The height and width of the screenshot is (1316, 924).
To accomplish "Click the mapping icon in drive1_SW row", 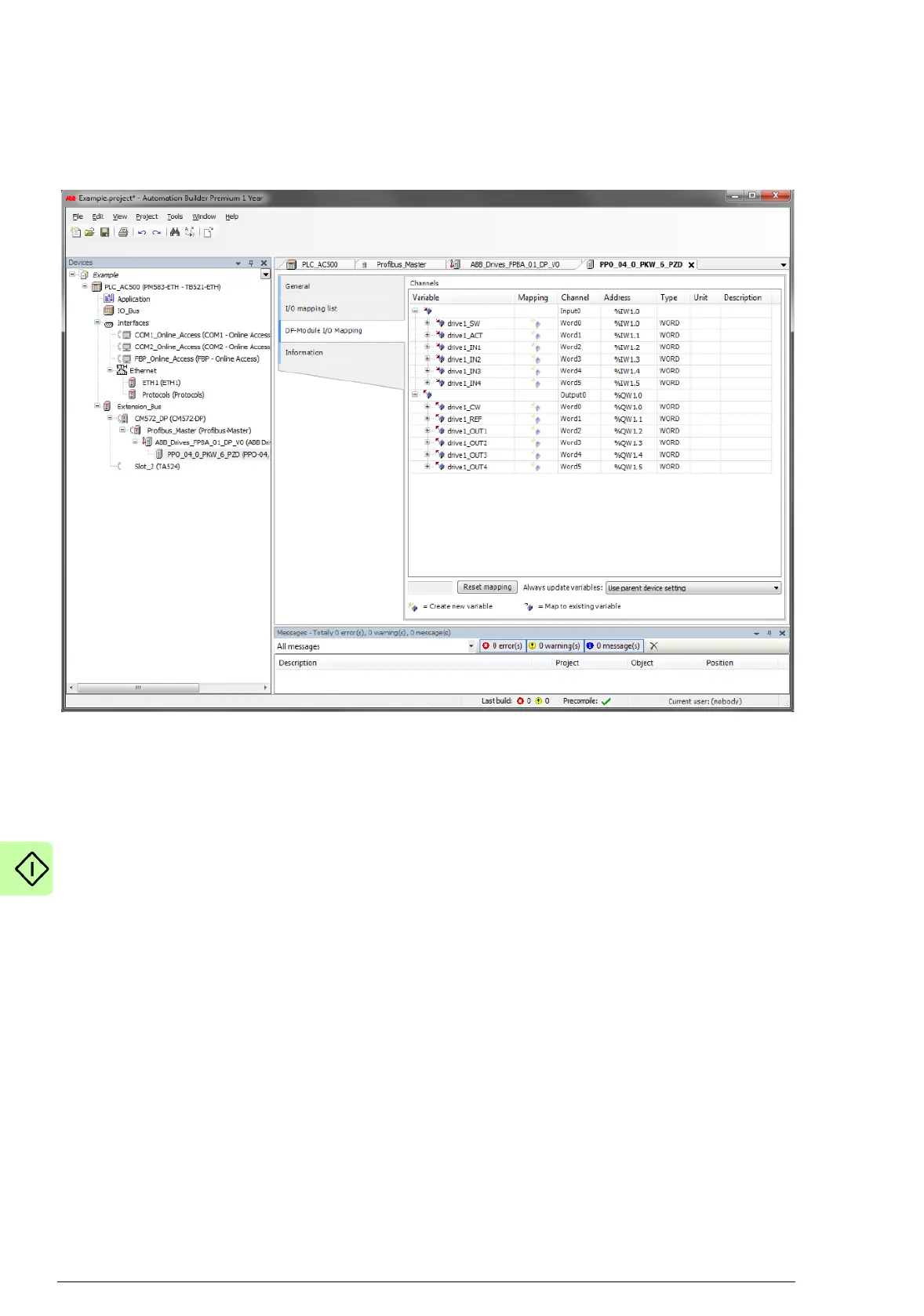I will 537,323.
